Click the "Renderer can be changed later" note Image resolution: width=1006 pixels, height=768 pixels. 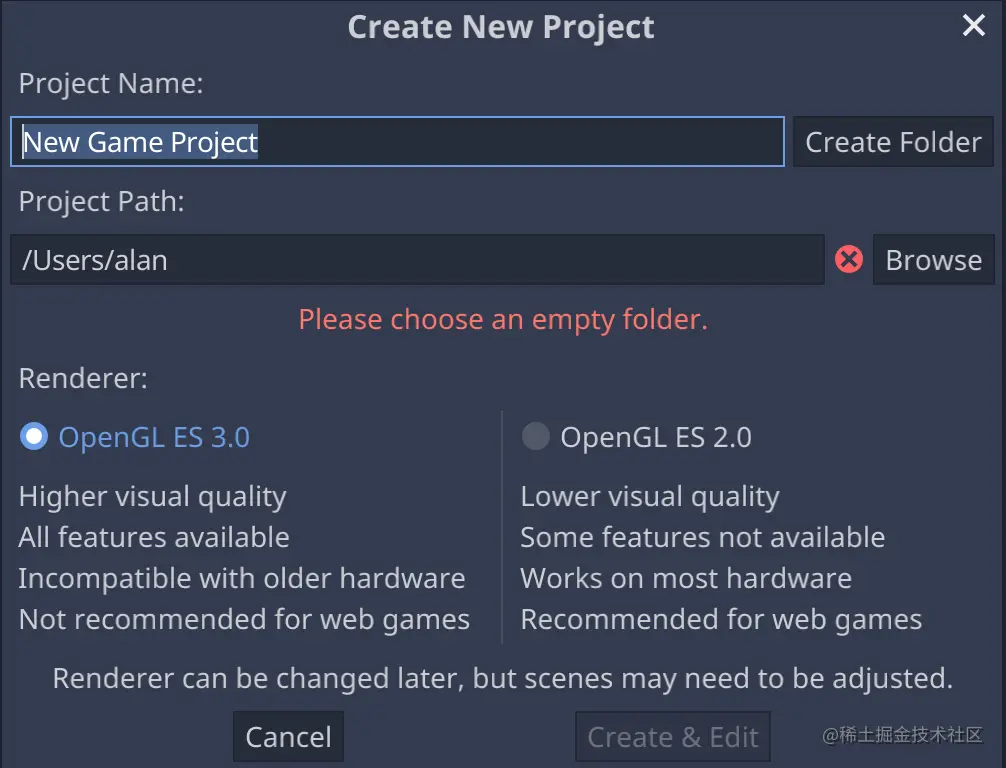coord(502,680)
